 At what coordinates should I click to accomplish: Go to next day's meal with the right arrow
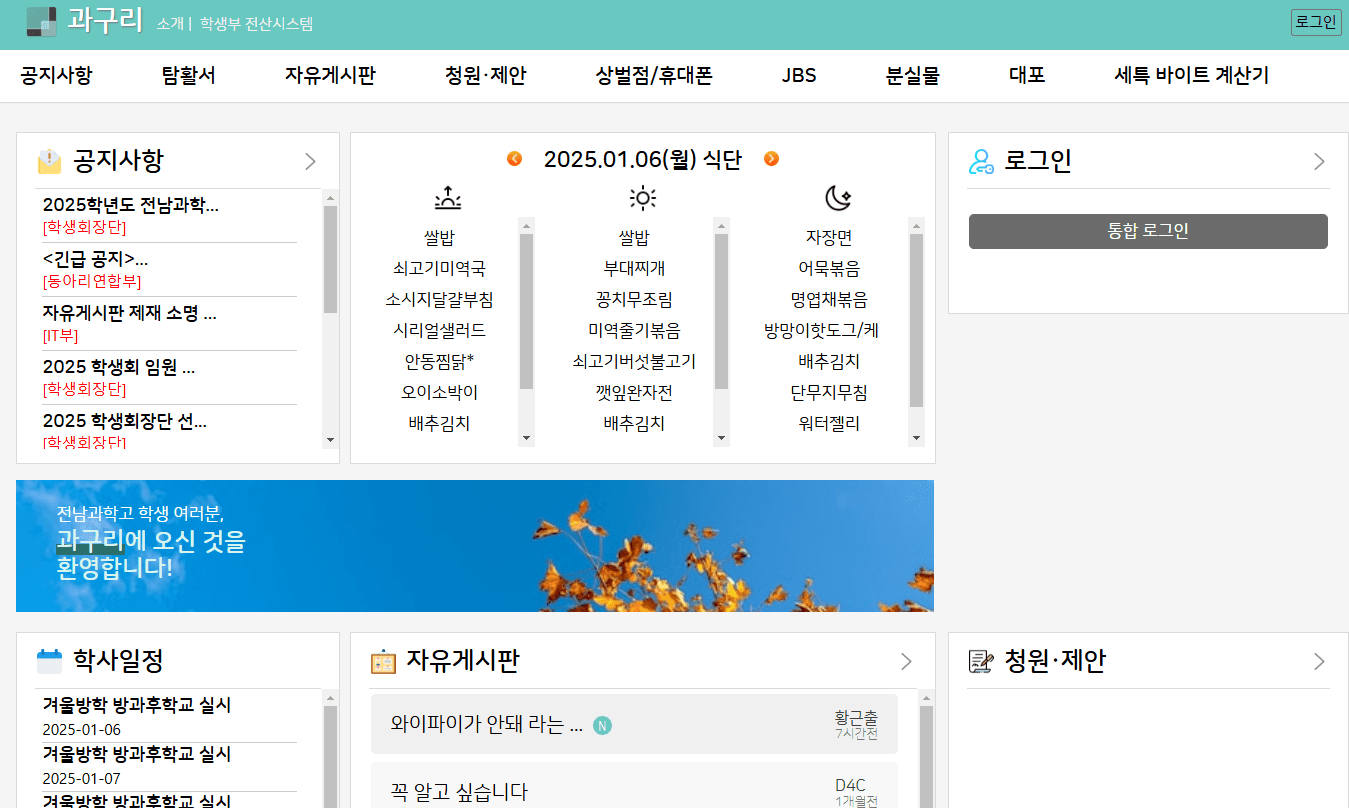point(770,158)
